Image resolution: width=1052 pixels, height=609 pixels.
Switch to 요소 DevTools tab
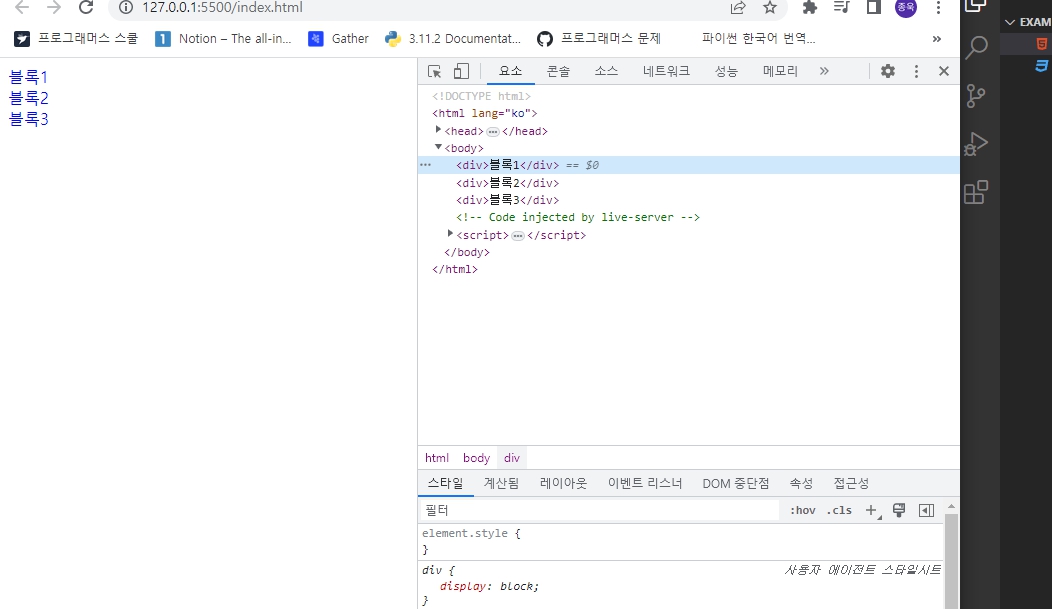tap(510, 71)
